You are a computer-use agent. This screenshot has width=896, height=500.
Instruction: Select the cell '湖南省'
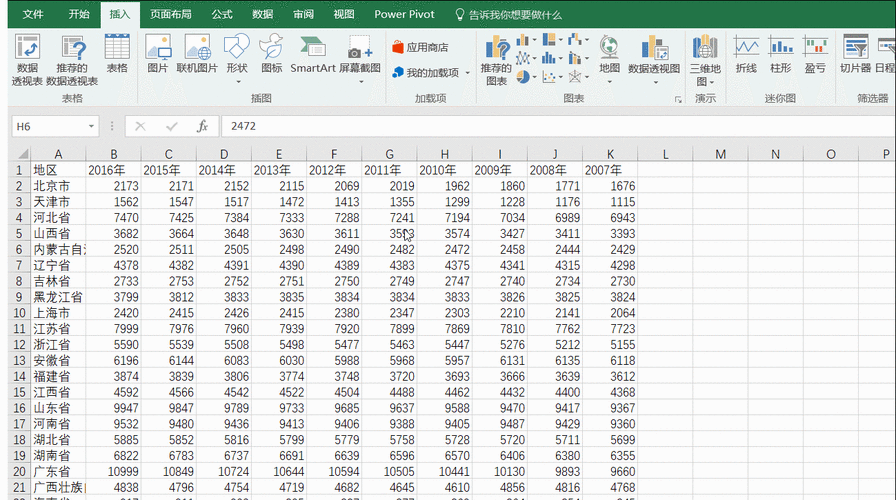point(58,455)
